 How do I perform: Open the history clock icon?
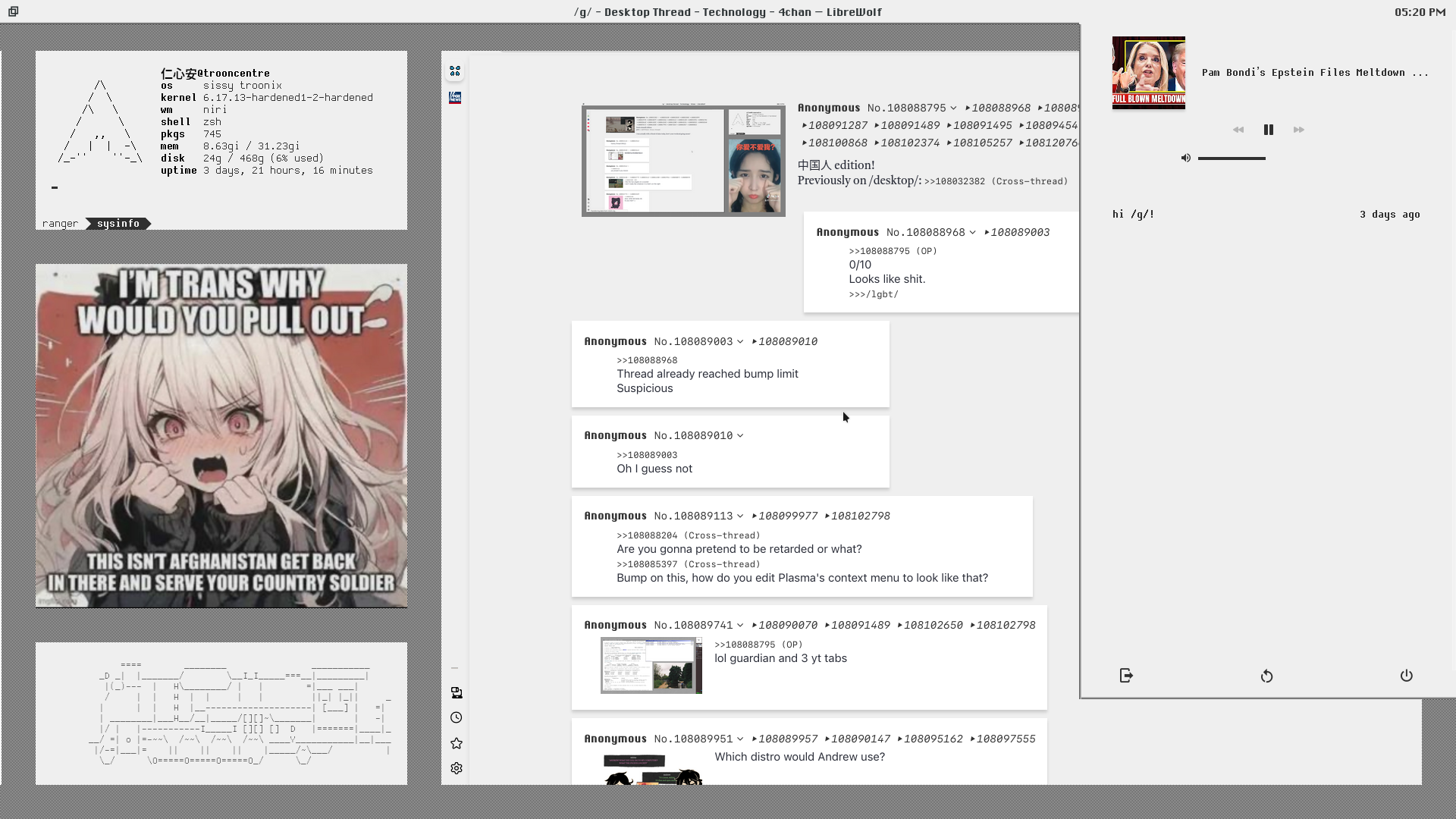point(457,718)
